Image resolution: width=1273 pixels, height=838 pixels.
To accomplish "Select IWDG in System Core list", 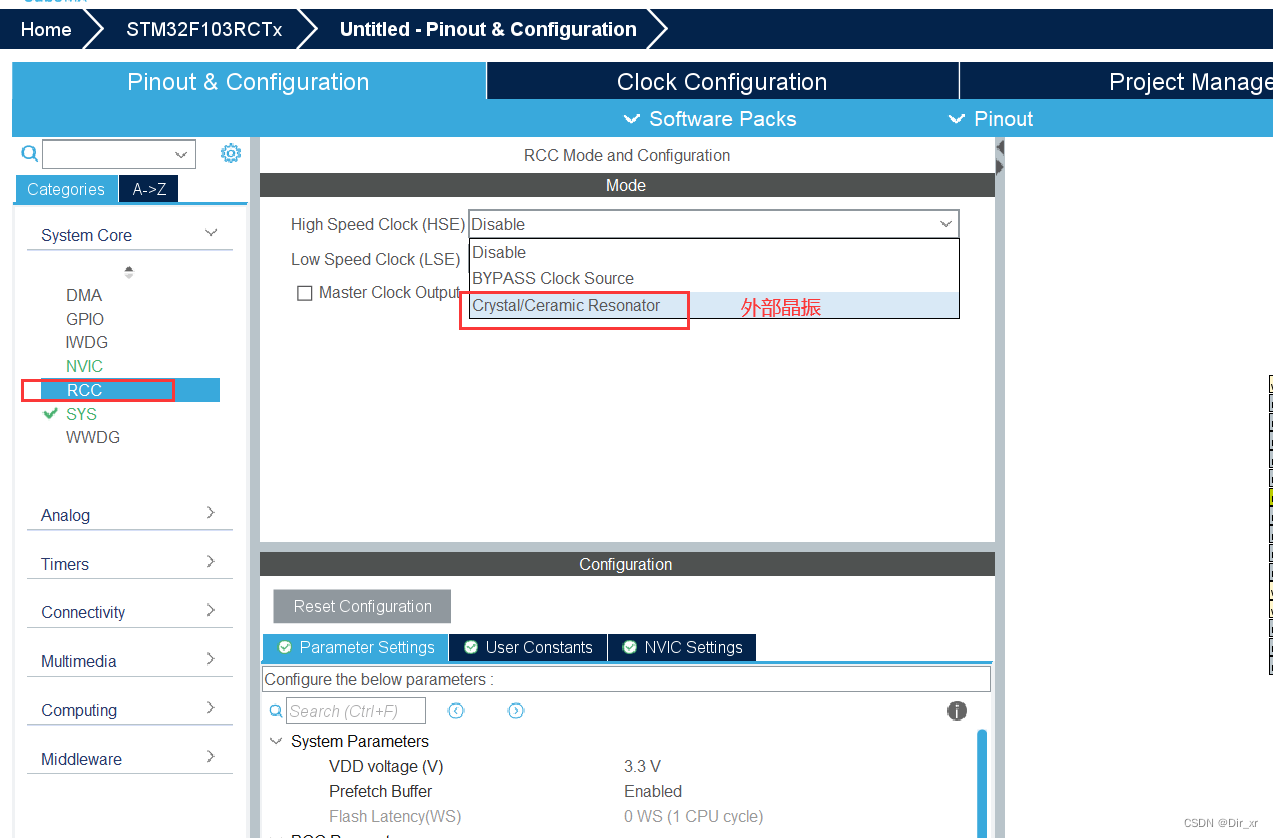I will click(87, 342).
